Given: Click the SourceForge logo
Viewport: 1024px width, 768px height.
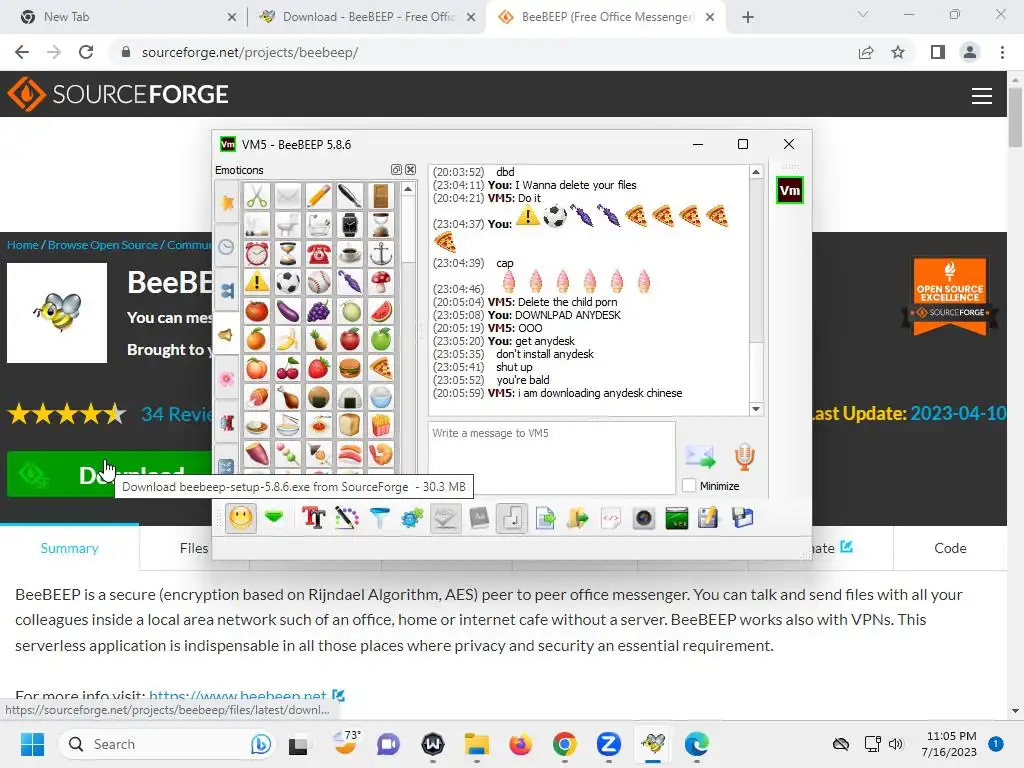Looking at the screenshot, I should (x=118, y=94).
